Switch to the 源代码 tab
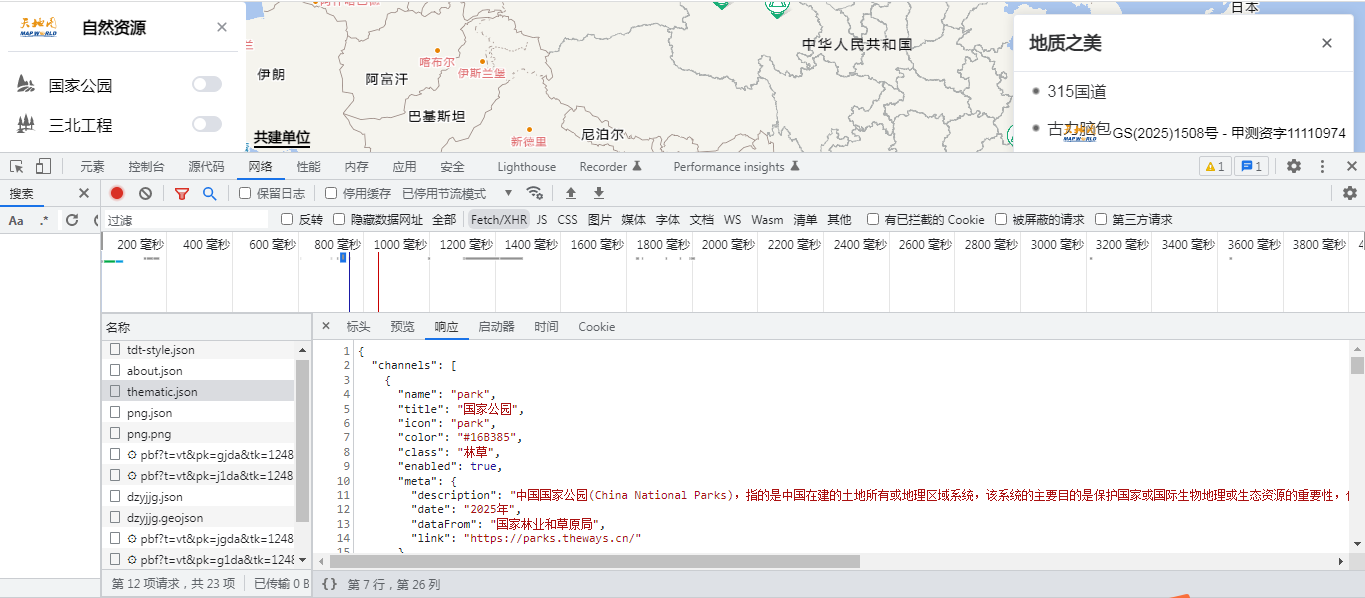Viewport: 1365px width, 598px height. point(206,166)
